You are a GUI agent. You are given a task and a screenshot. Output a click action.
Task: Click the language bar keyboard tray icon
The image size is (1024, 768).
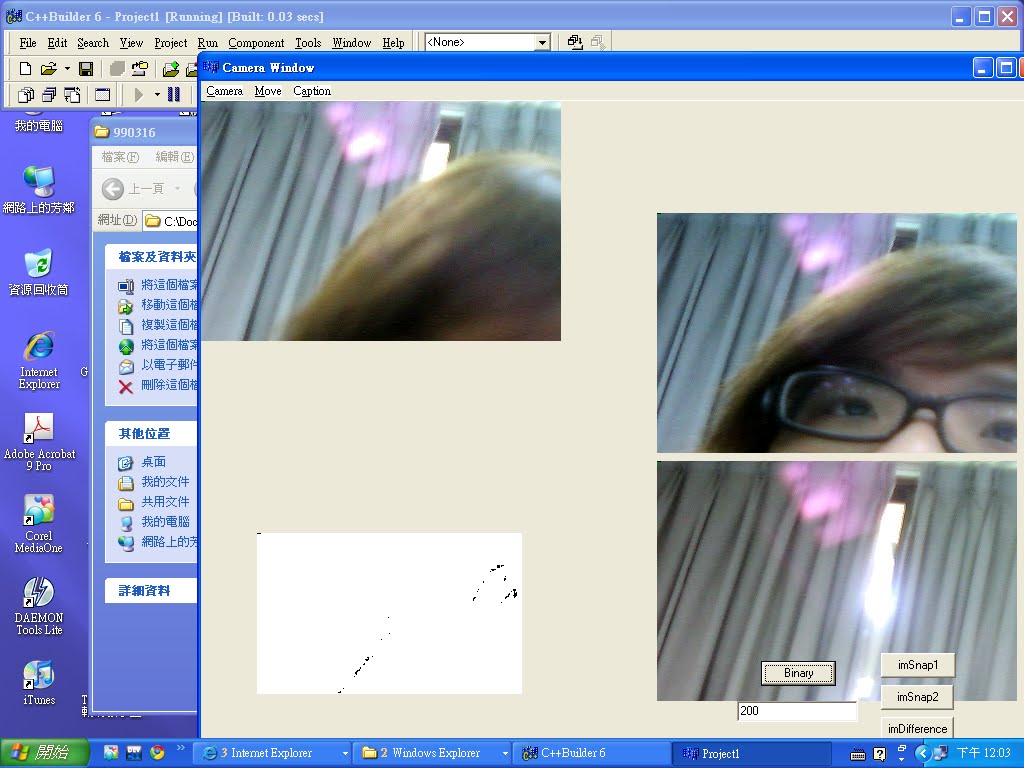858,754
